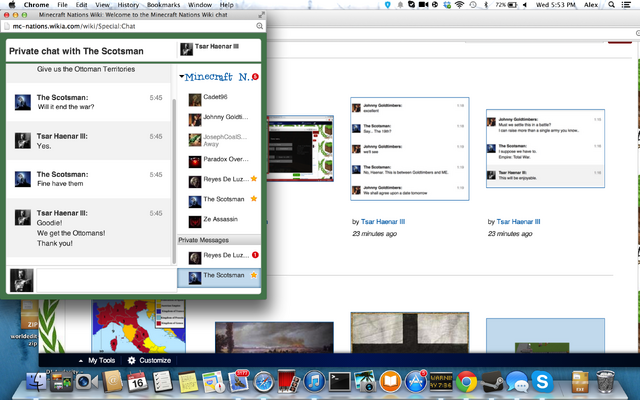Image resolution: width=640 pixels, height=400 pixels.
Task: Click the zoom magnifier in chat address bar
Action: point(259,26)
